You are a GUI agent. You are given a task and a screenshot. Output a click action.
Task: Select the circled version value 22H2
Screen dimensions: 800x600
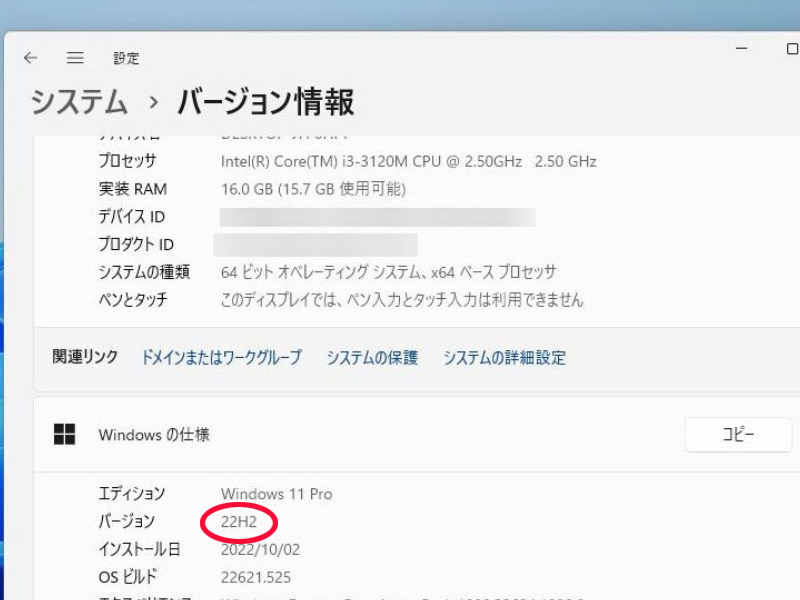(240, 521)
